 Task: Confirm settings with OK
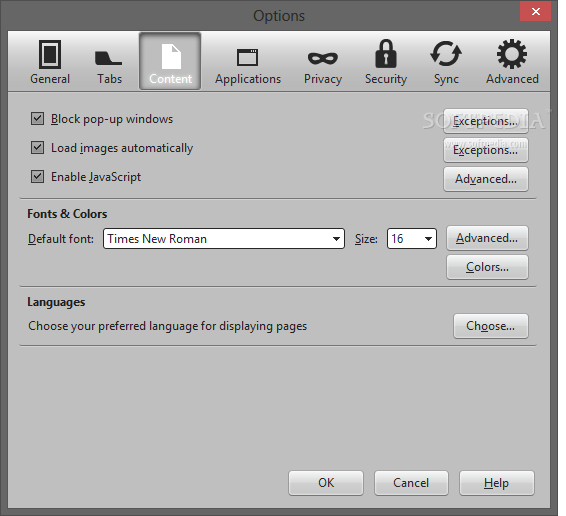point(326,483)
